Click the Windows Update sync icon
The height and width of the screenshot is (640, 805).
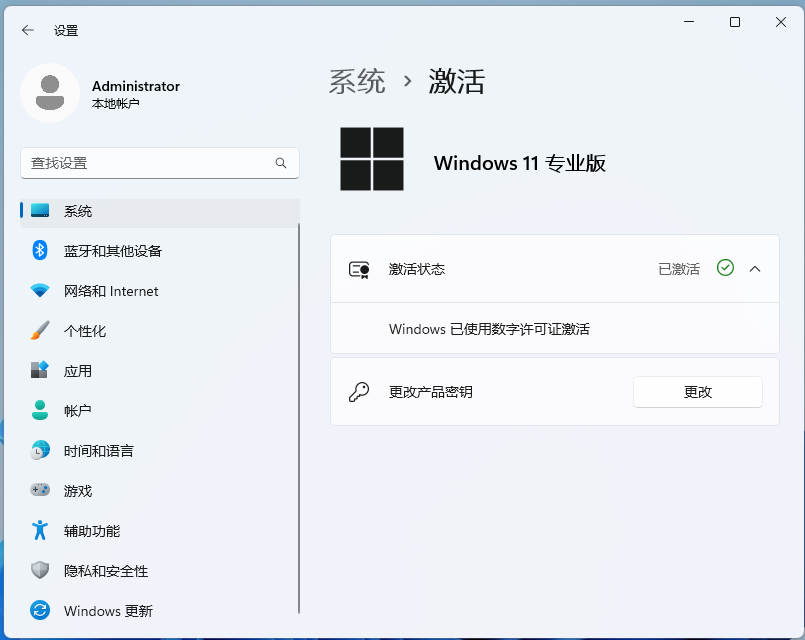click(40, 610)
